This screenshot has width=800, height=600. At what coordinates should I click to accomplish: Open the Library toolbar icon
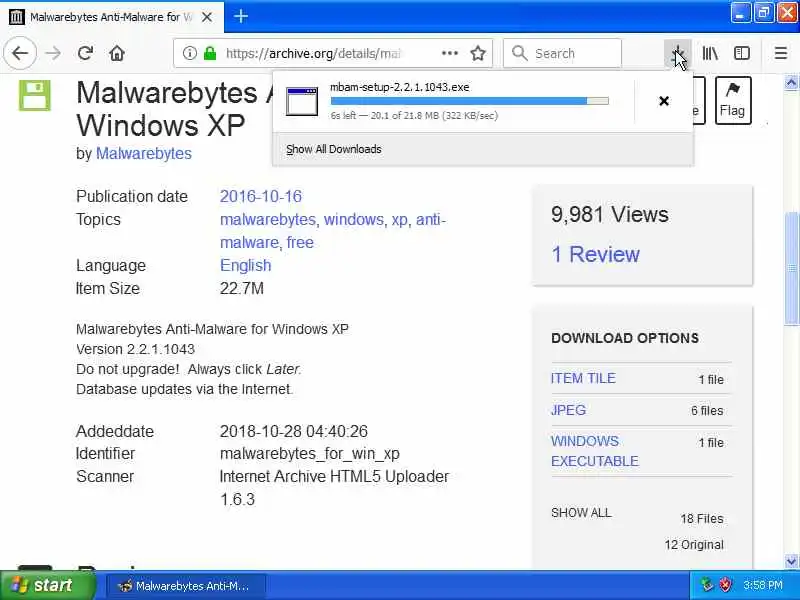pos(710,53)
